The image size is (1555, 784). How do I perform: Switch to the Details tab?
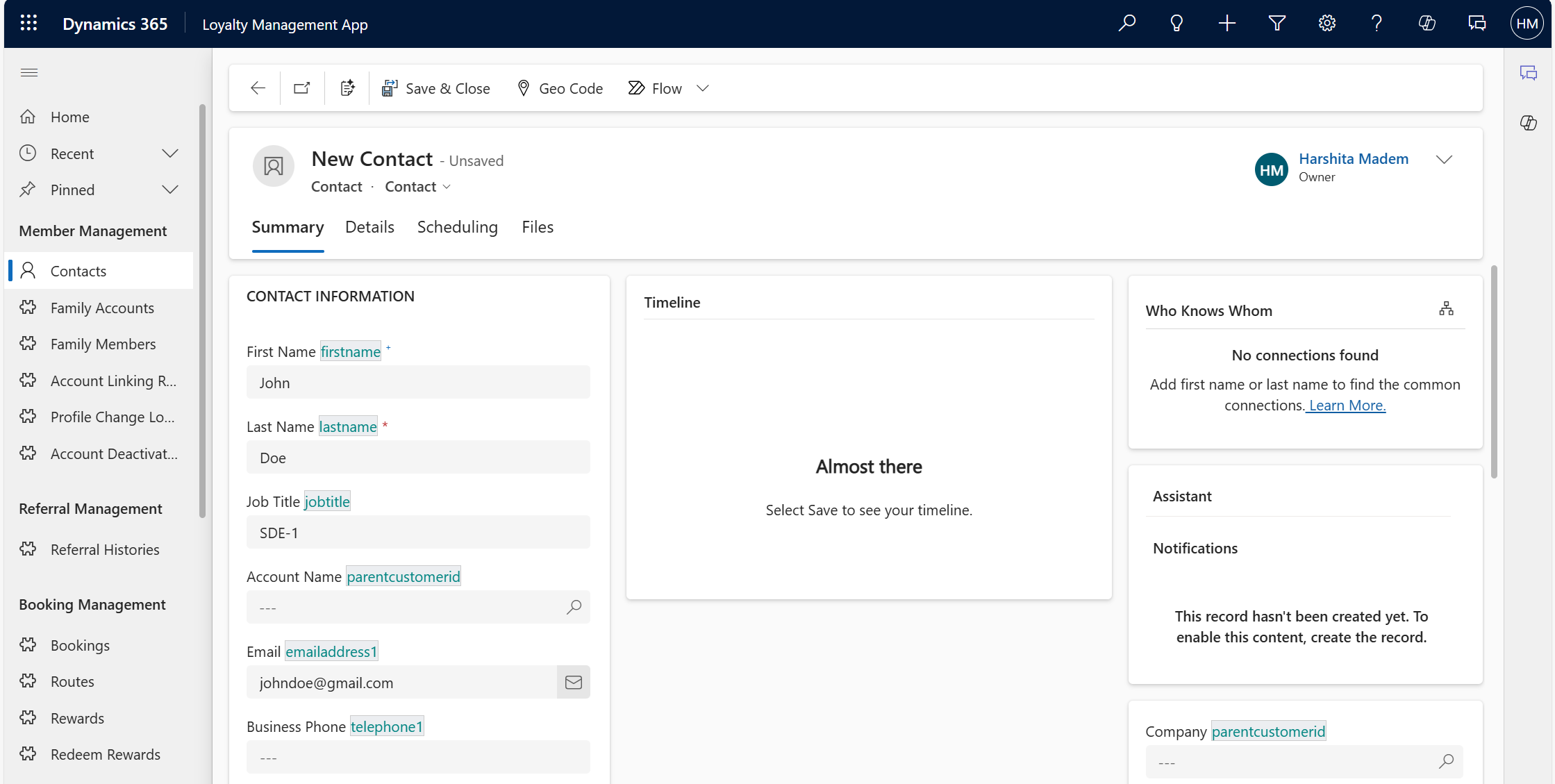coord(369,228)
